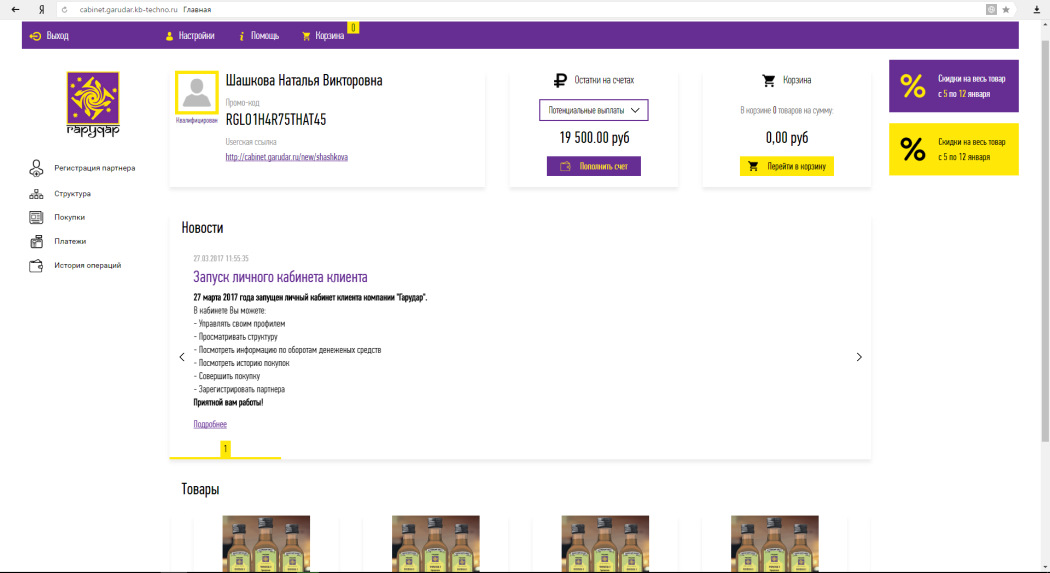Screen dimensions: 1050x573
Task: Open the purple discount banner
Action: point(954,86)
